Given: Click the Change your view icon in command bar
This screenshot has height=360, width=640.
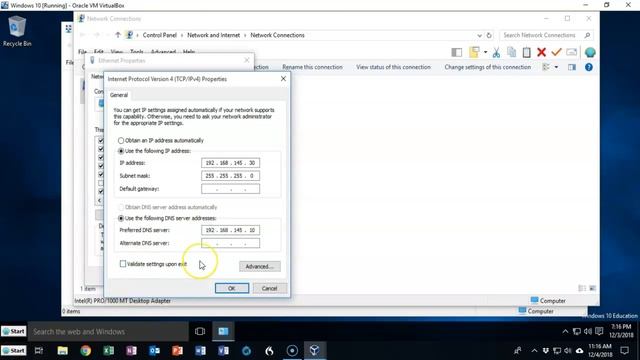Looking at the screenshot, I should point(546,67).
